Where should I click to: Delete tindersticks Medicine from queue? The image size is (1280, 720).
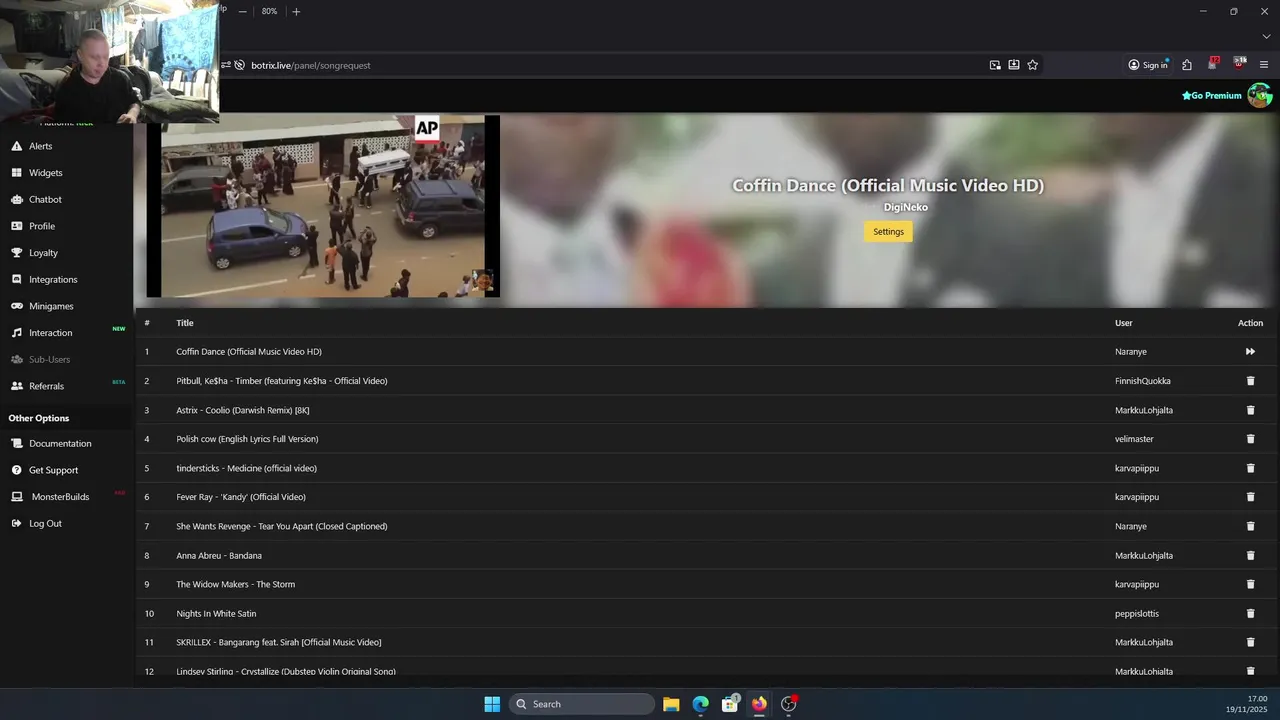pyautogui.click(x=1250, y=468)
